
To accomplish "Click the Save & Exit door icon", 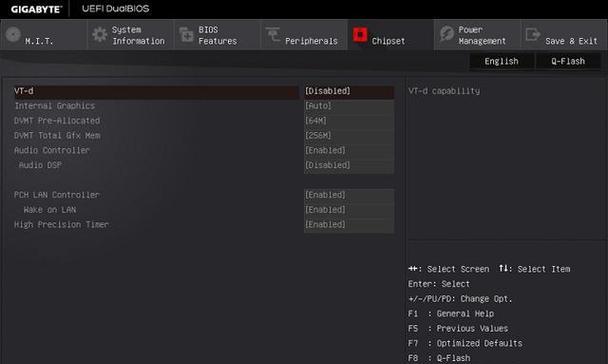I will [533, 35].
